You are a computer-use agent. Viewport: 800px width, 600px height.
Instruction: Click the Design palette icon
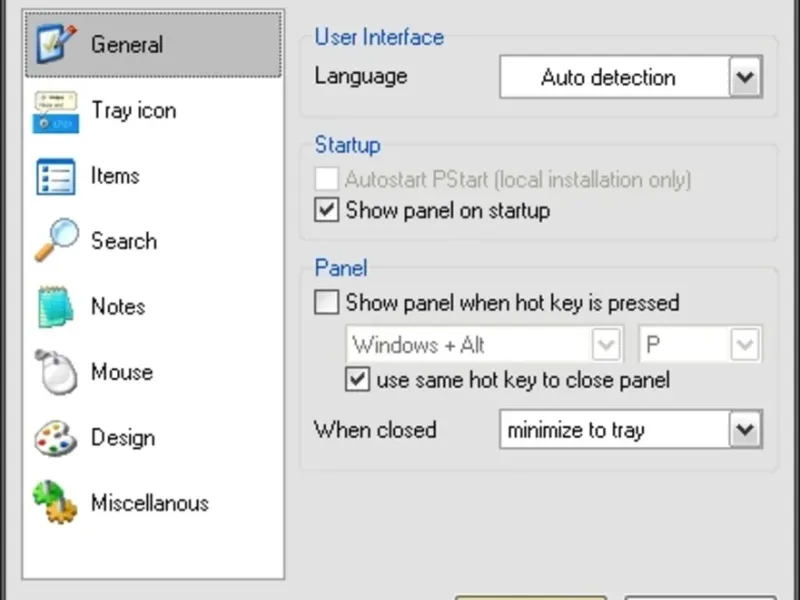pyautogui.click(x=57, y=438)
